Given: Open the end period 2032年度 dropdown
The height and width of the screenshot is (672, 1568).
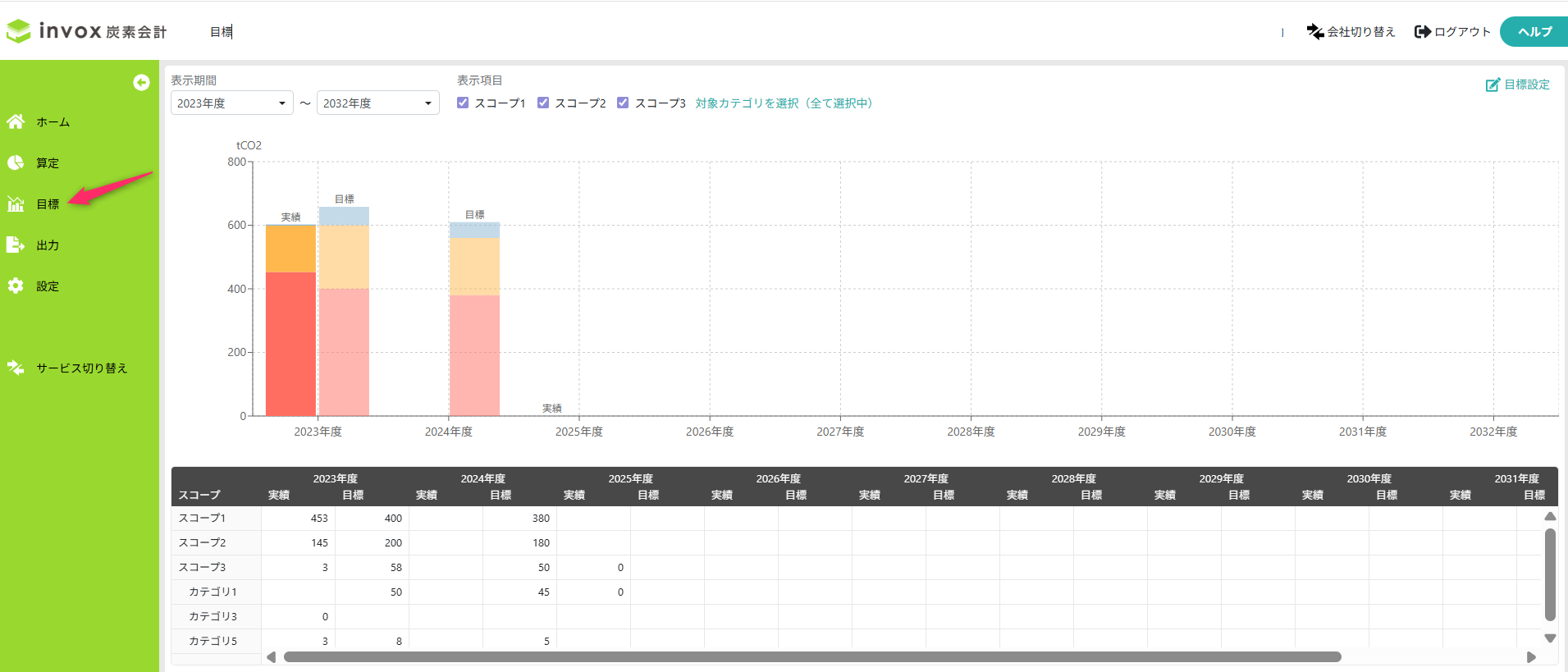Looking at the screenshot, I should [377, 103].
